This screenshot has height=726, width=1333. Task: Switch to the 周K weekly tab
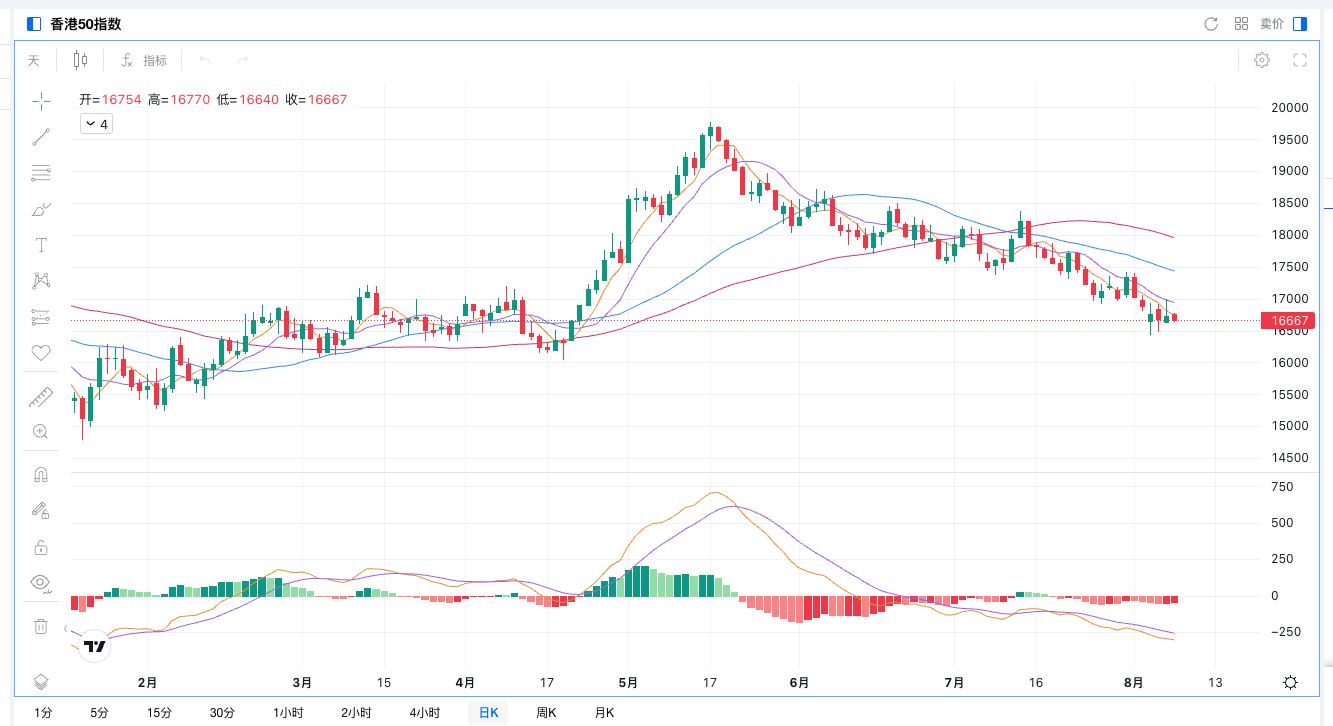(546, 712)
